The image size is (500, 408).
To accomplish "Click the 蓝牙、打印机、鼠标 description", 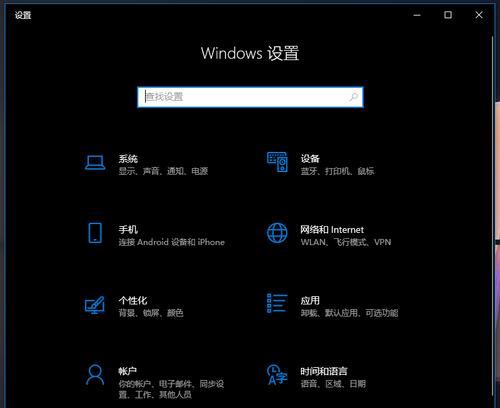I will (337, 171).
